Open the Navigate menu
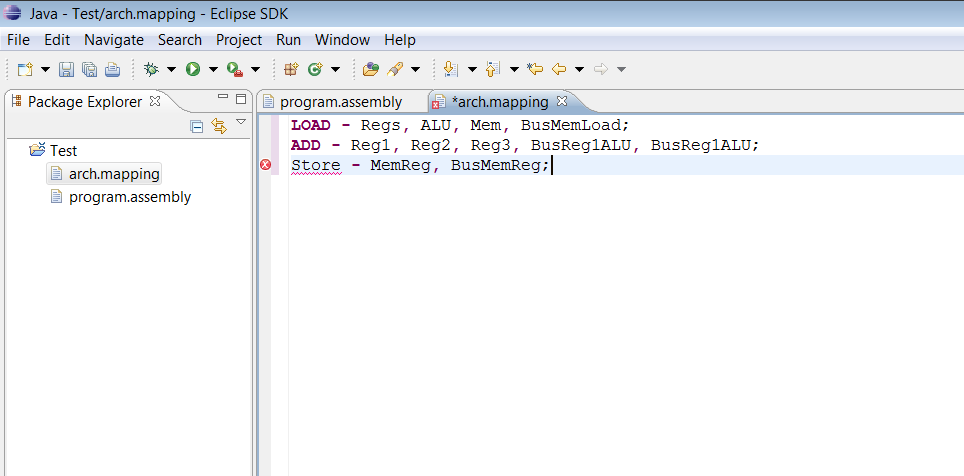This screenshot has height=476, width=964. click(114, 40)
